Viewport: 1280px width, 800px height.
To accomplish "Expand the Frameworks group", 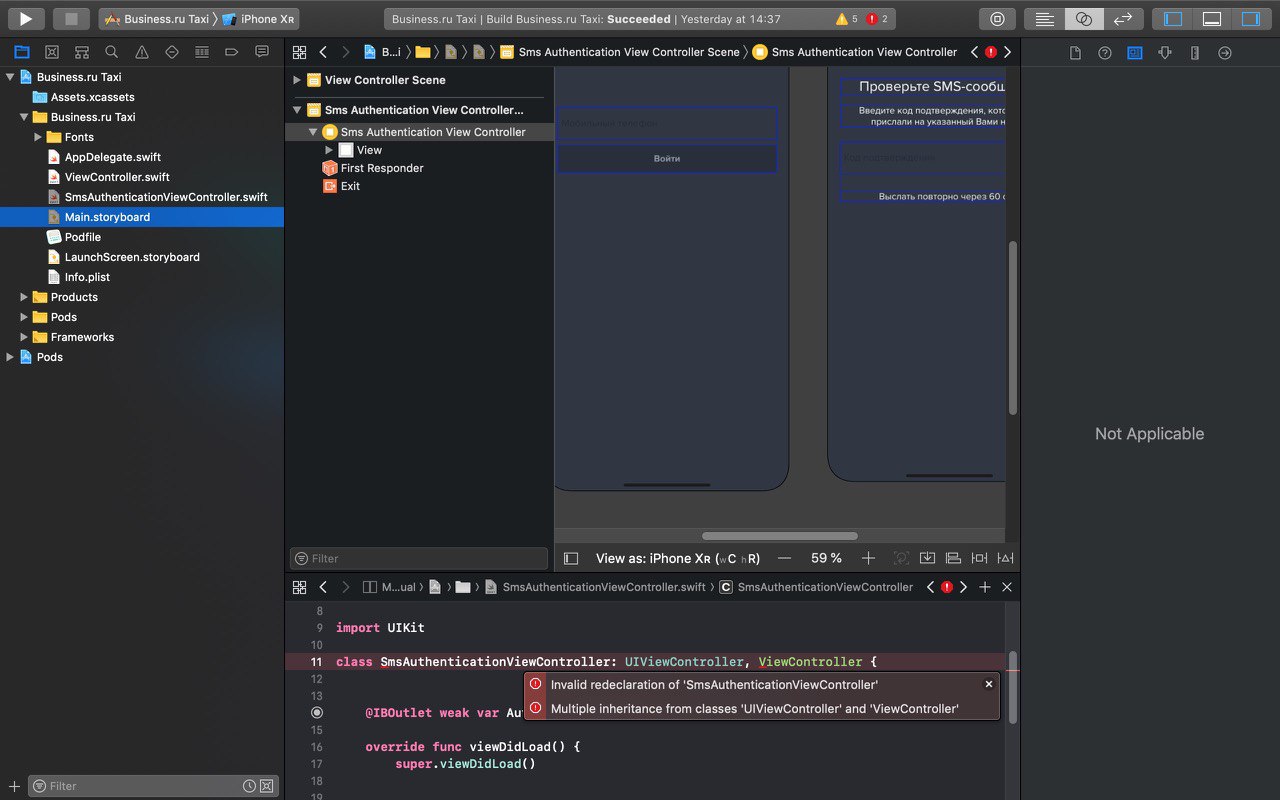I will coord(24,337).
